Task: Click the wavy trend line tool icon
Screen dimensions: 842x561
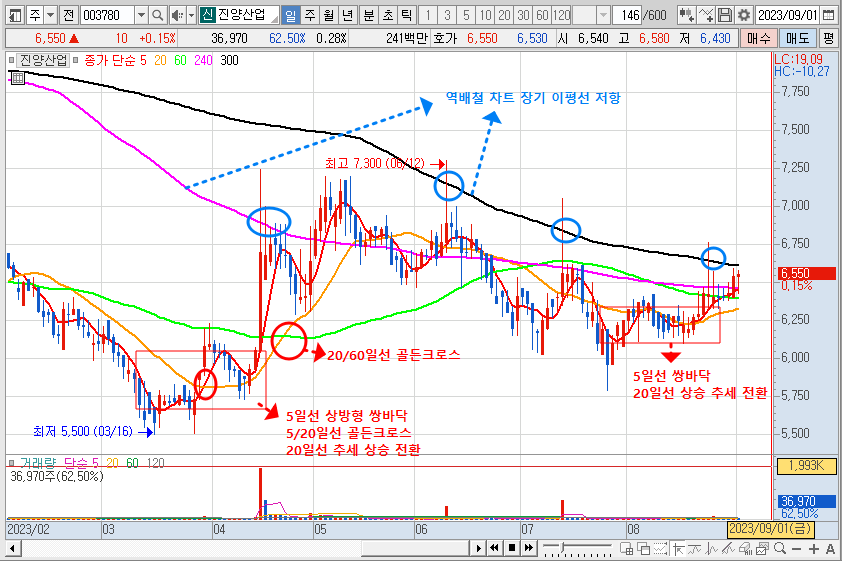Action: 695,548
